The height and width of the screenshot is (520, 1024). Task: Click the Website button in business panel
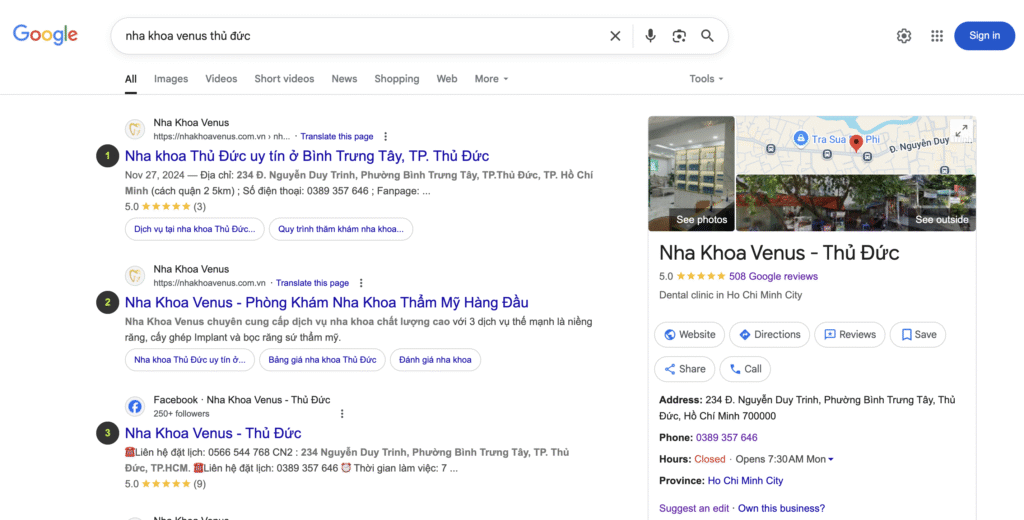tap(690, 334)
